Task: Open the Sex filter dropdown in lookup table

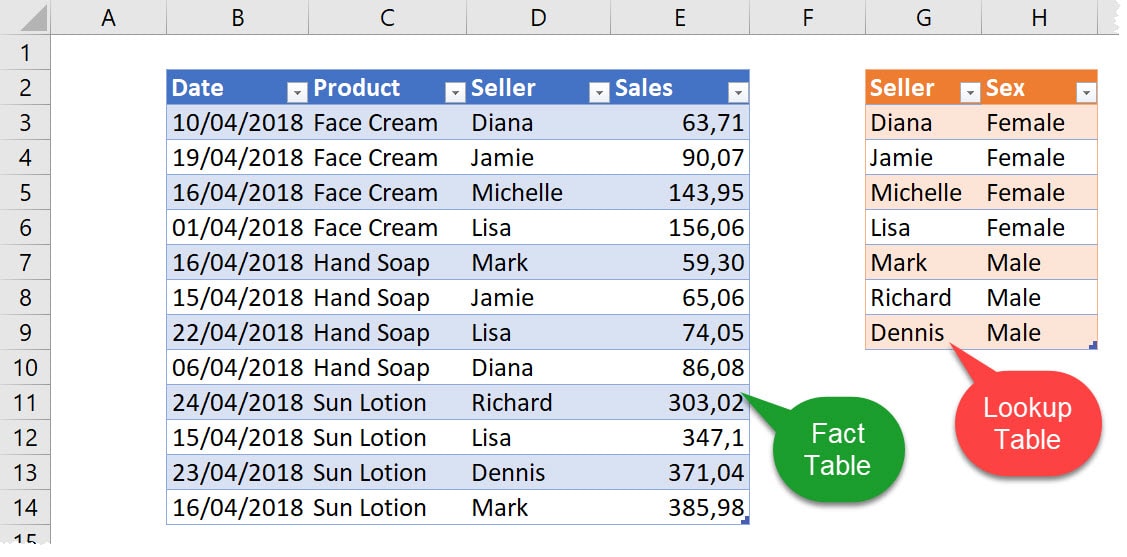Action: point(1086,92)
